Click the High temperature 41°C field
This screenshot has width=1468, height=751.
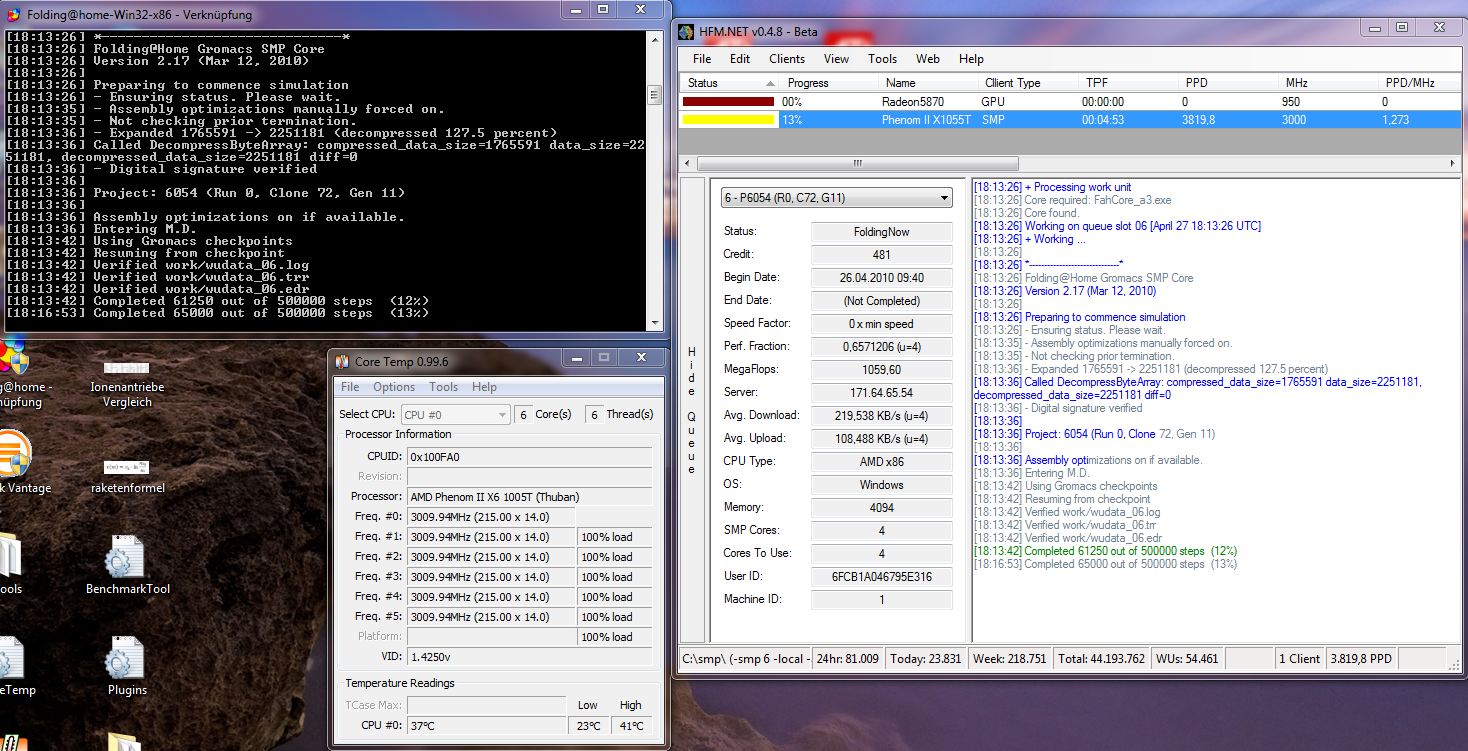[631, 726]
